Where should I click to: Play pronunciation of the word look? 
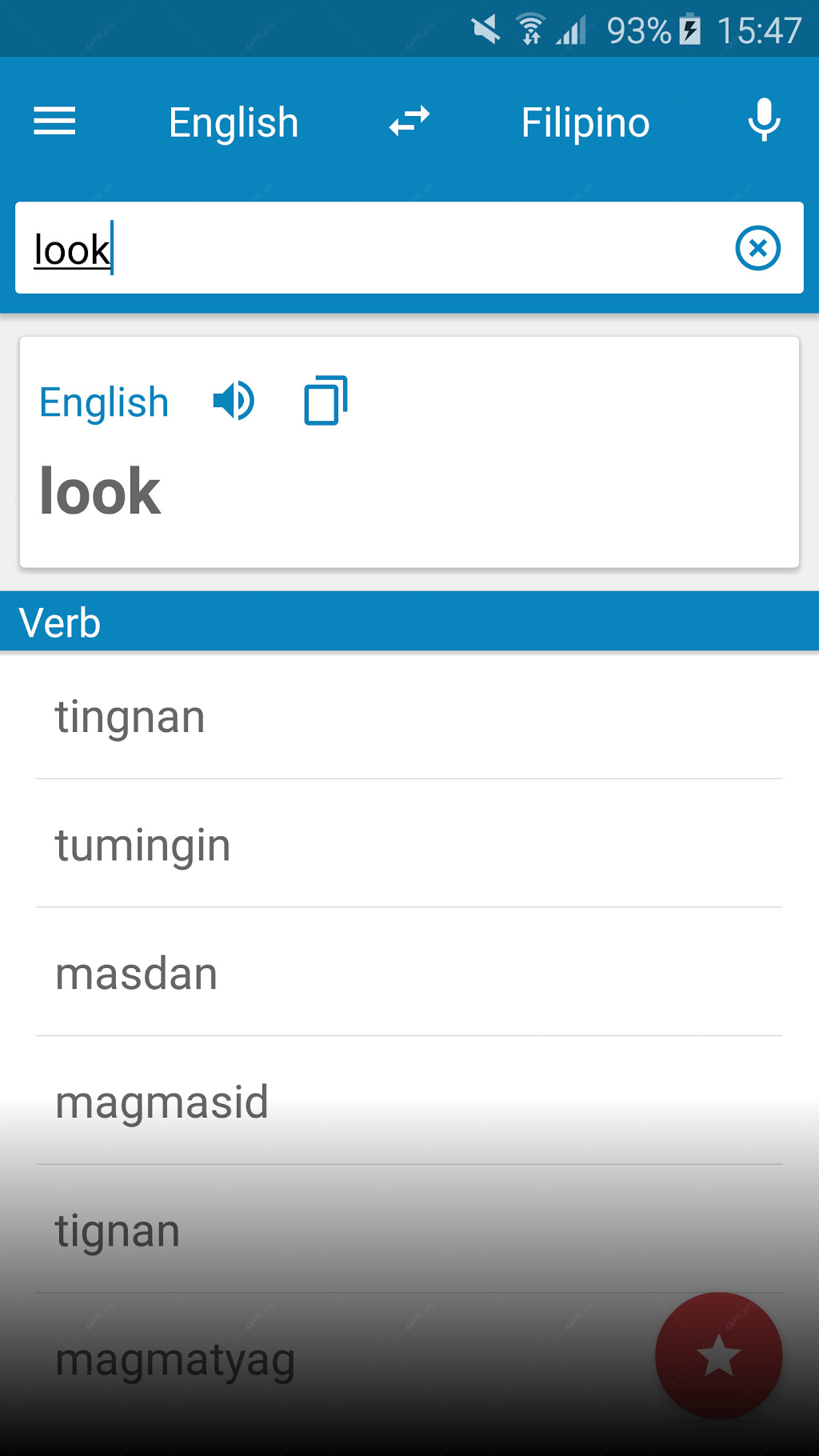(x=234, y=401)
